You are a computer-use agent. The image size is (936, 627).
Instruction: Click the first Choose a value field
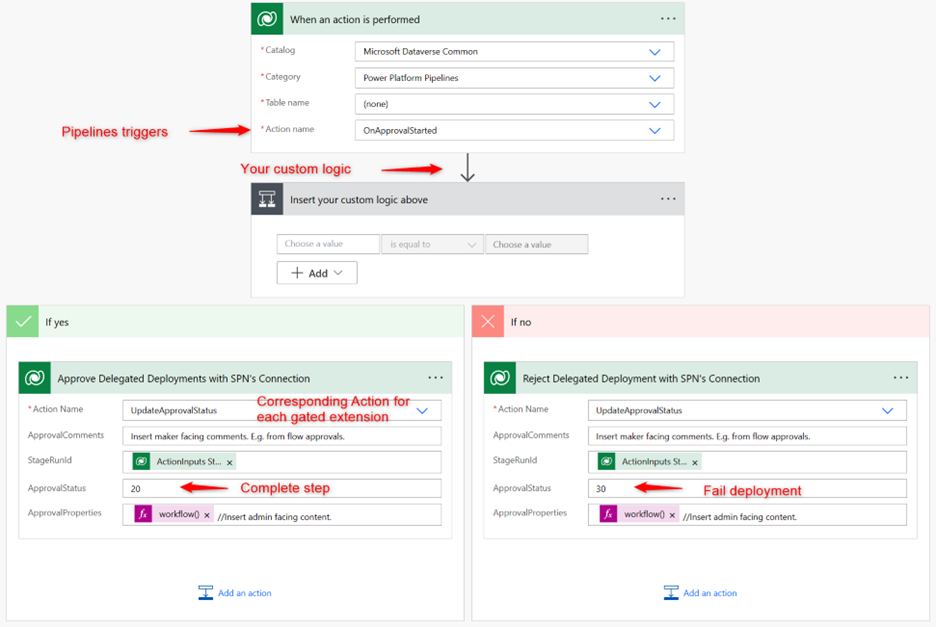[x=328, y=243]
